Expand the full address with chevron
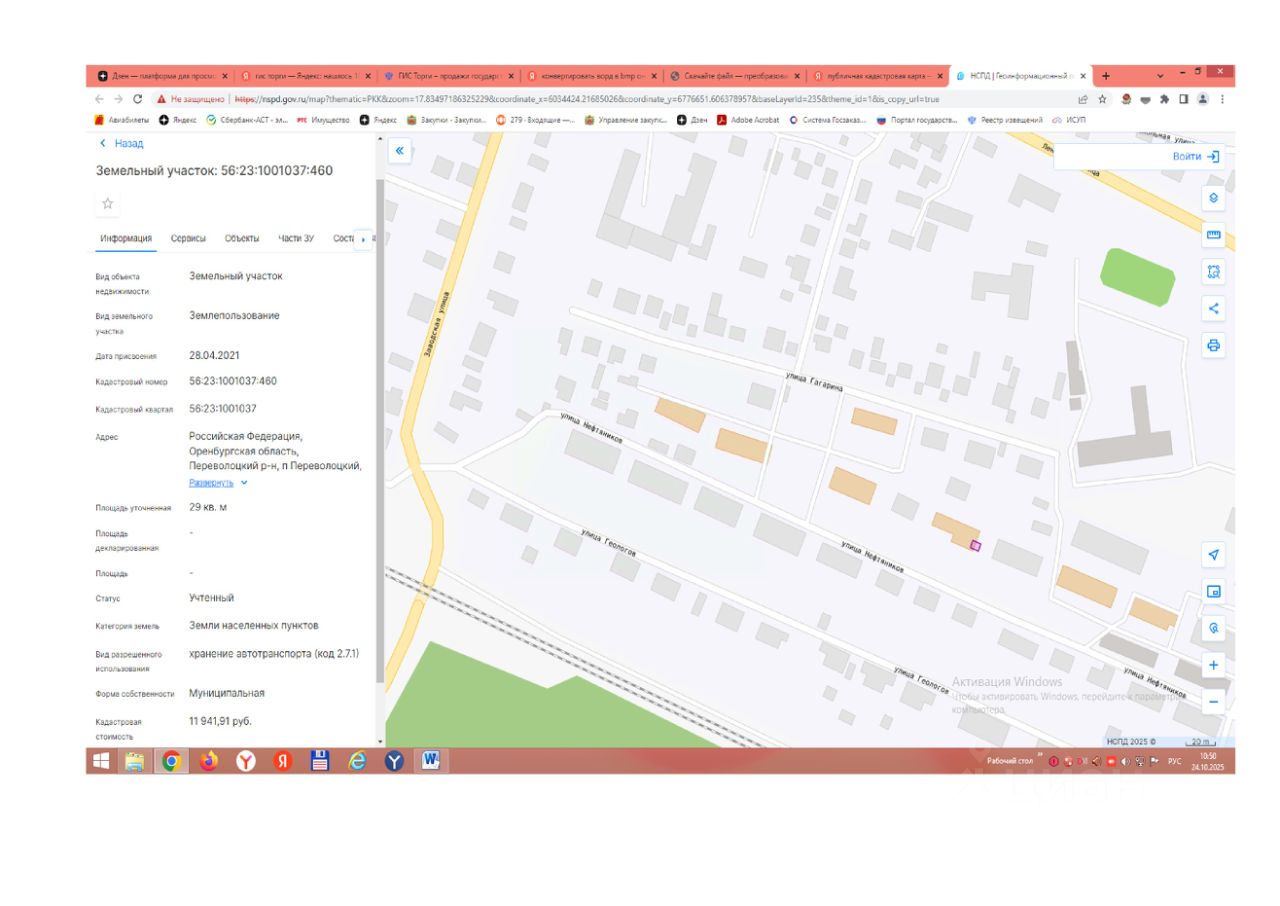1280x906 pixels. pyautogui.click(x=244, y=483)
